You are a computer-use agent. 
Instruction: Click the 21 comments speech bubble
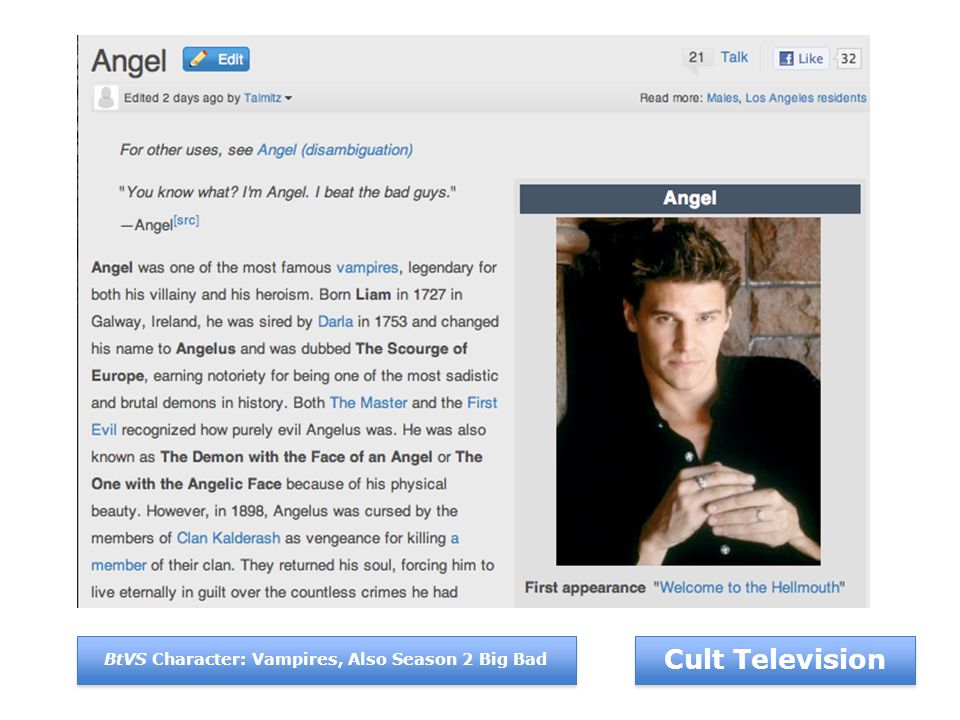[696, 59]
